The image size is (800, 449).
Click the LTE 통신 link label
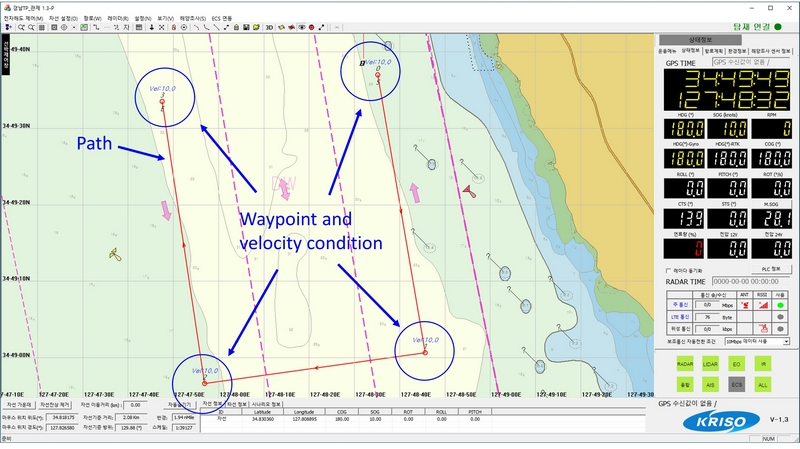click(x=680, y=317)
